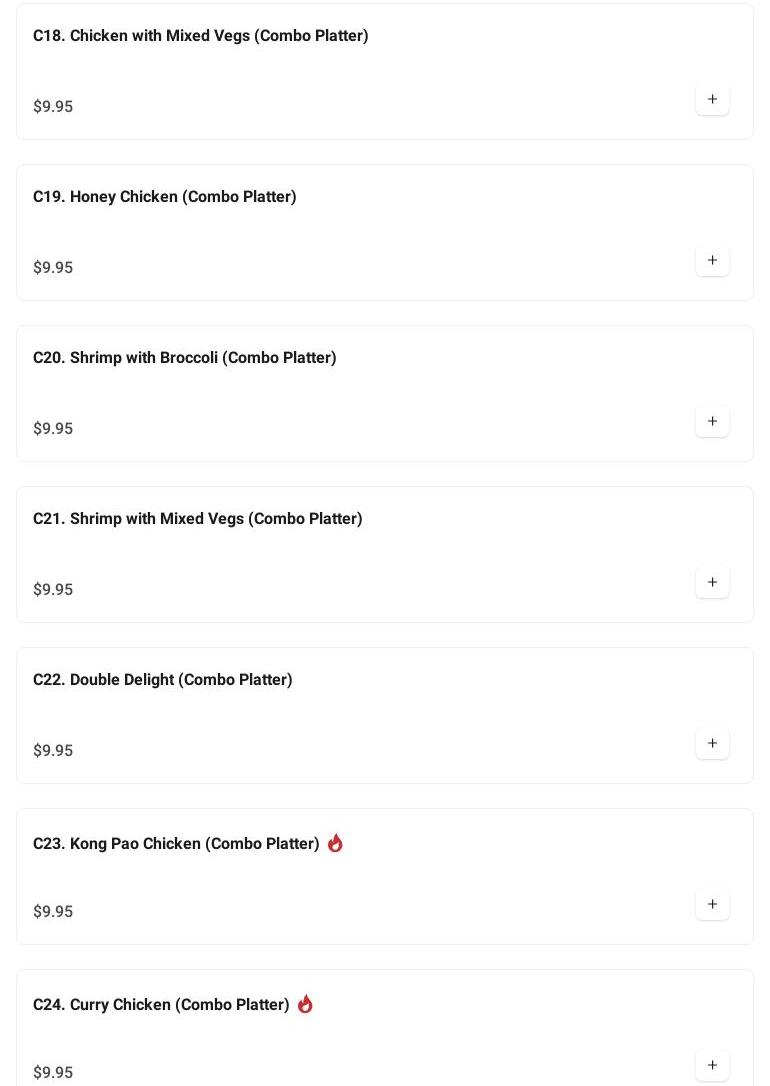Add C18 Chicken with Mixed Vegs to cart
Screen dimensions: 770x1086
tap(712, 100)
